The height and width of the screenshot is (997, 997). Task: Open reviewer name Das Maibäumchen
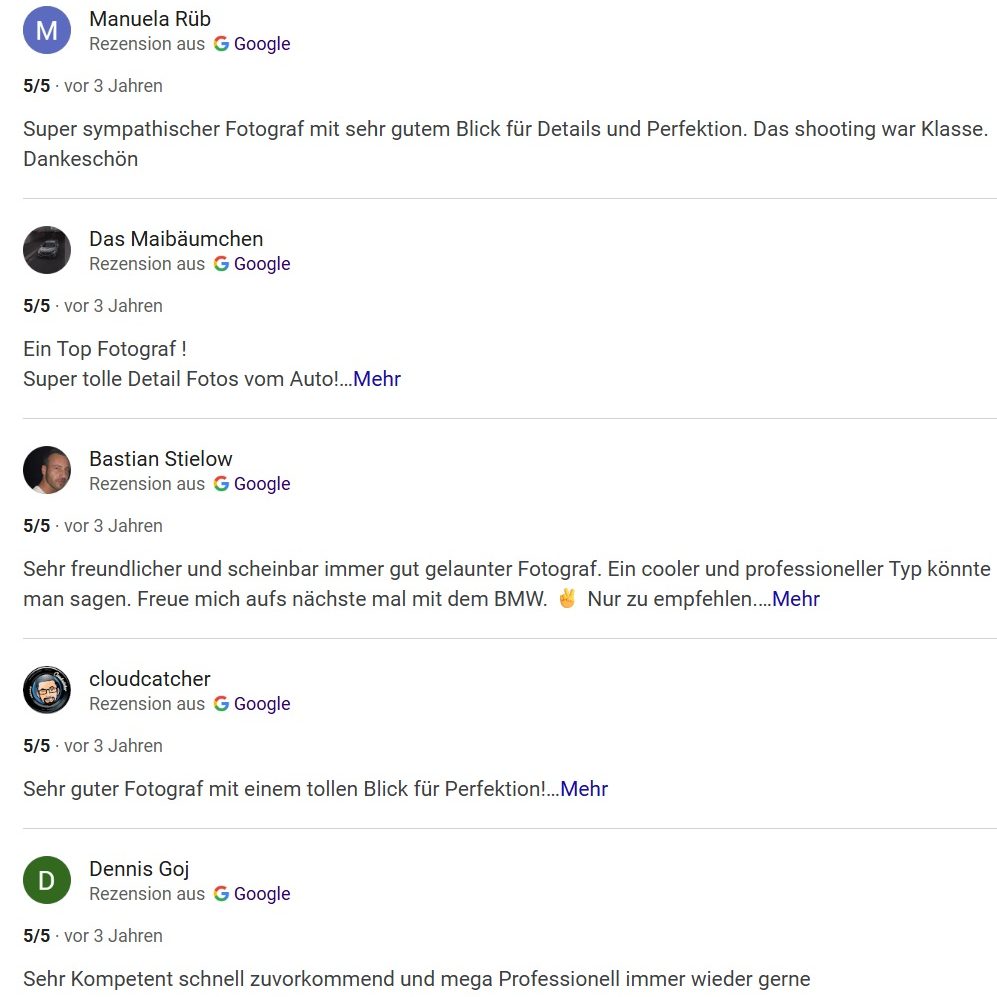[176, 239]
